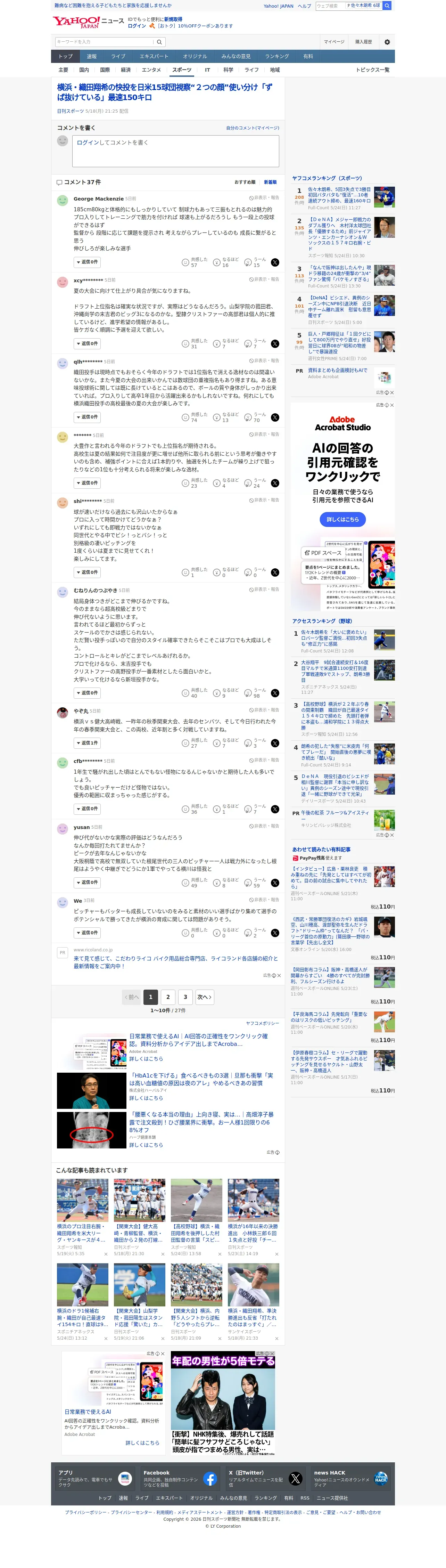Open the プライバシーポリシー footer link
The width and height of the screenshot is (446, 1568).
[x=86, y=1512]
